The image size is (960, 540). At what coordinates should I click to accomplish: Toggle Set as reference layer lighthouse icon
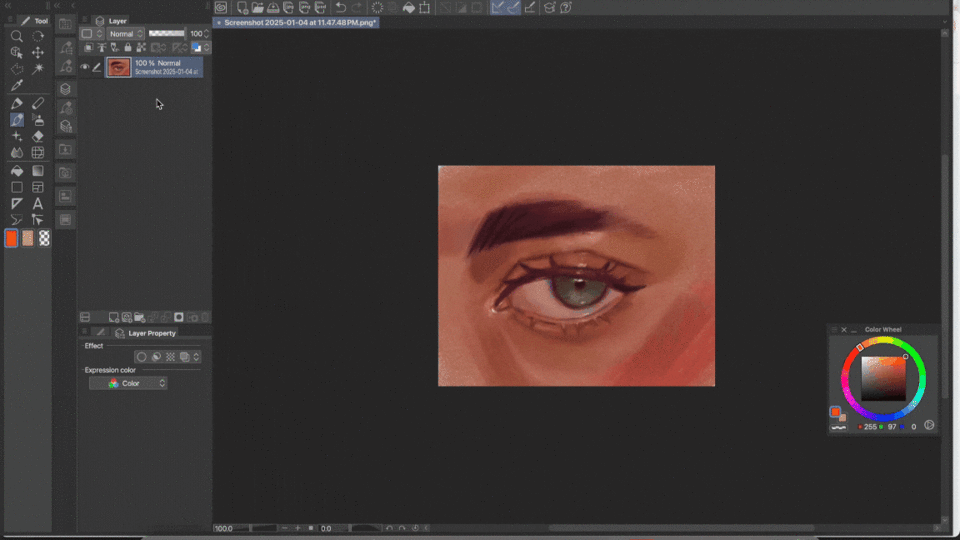point(102,47)
